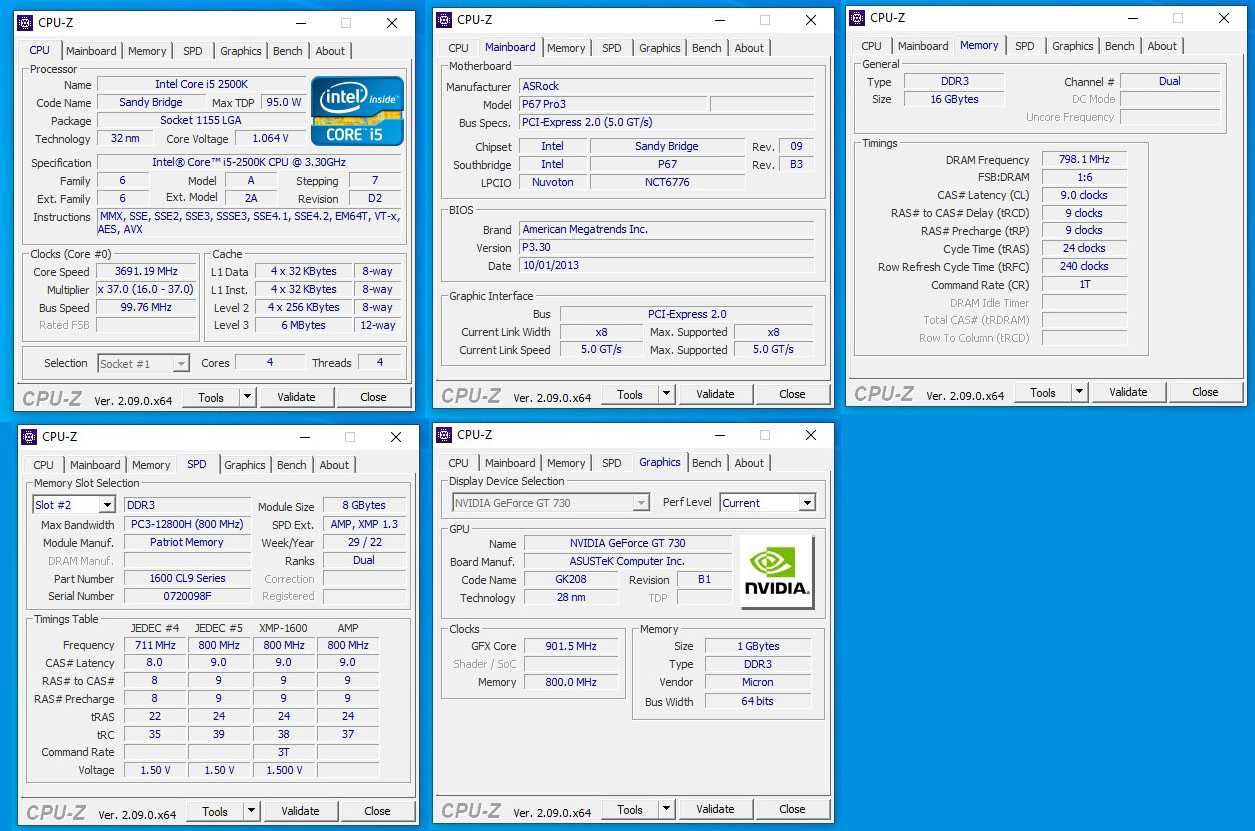
Task: Click the P67 Pro3 model field
Action: point(612,105)
